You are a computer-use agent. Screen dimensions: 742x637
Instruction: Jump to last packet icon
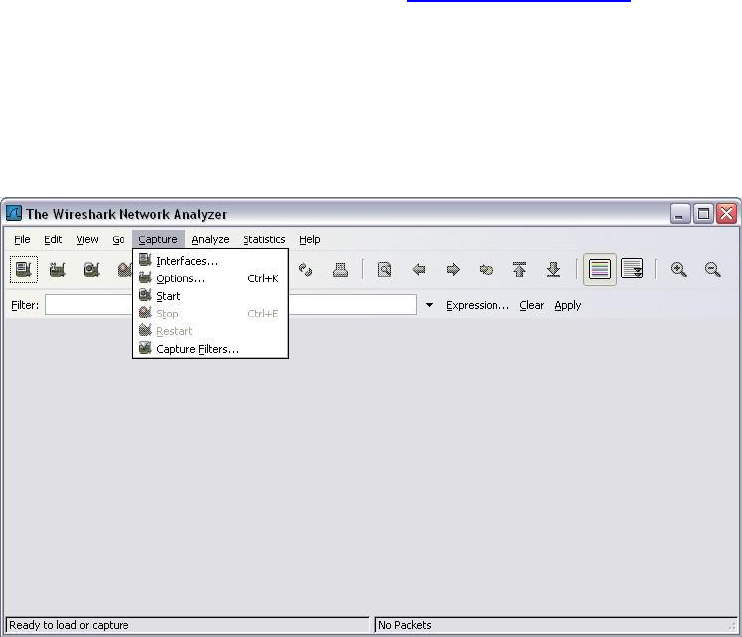553,269
